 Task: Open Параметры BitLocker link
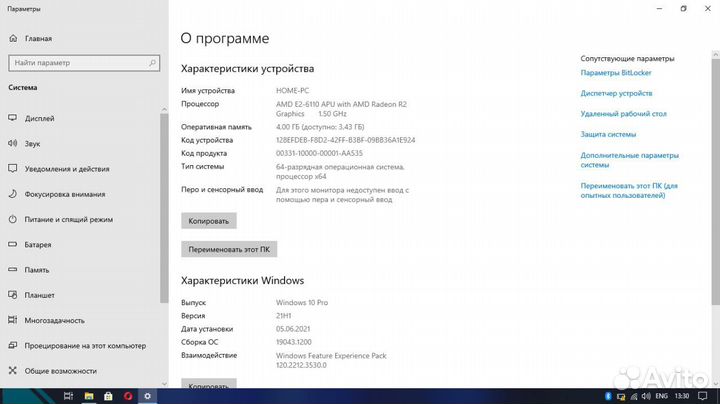coord(616,73)
